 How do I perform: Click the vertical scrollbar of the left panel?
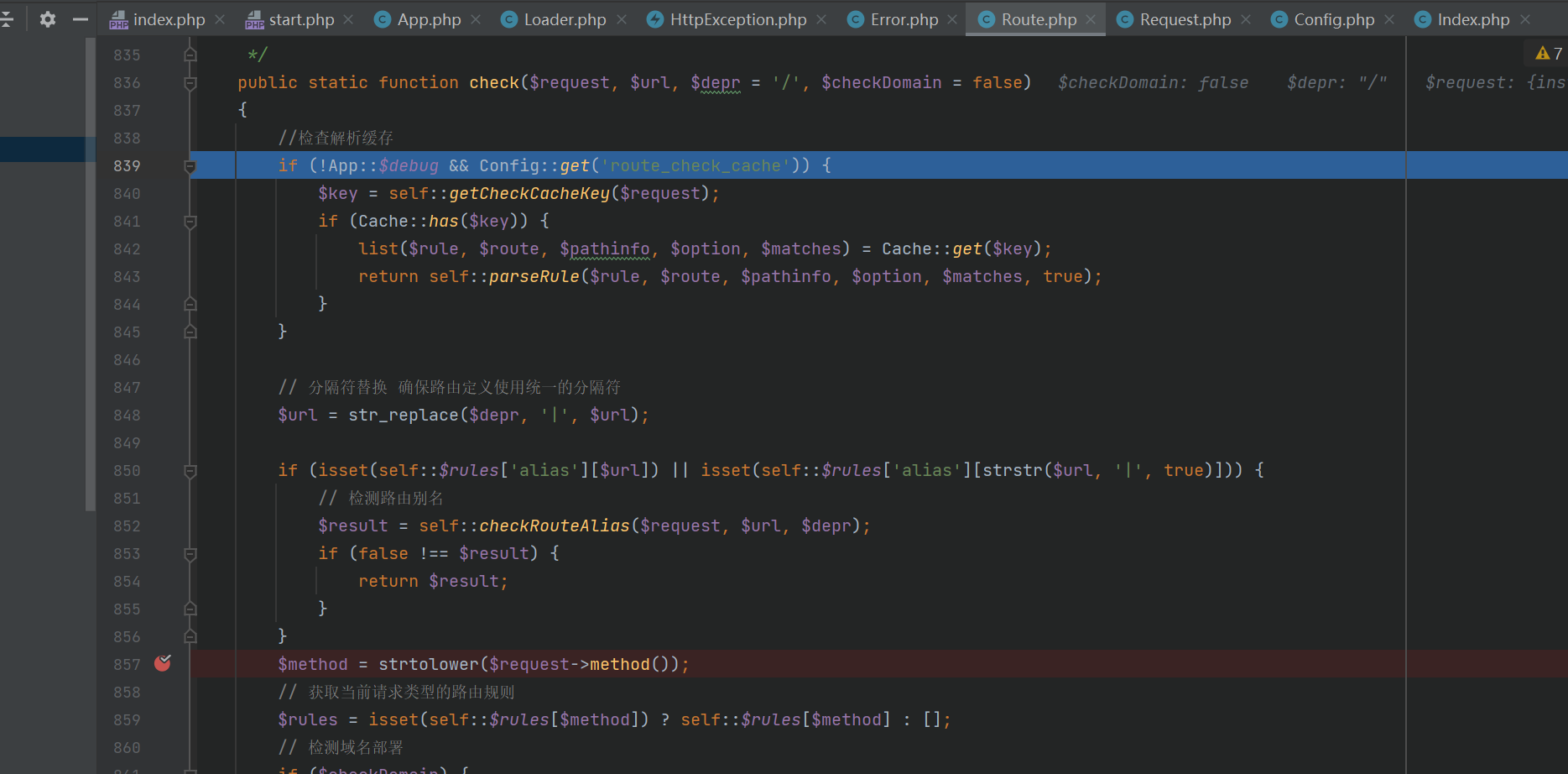91,274
